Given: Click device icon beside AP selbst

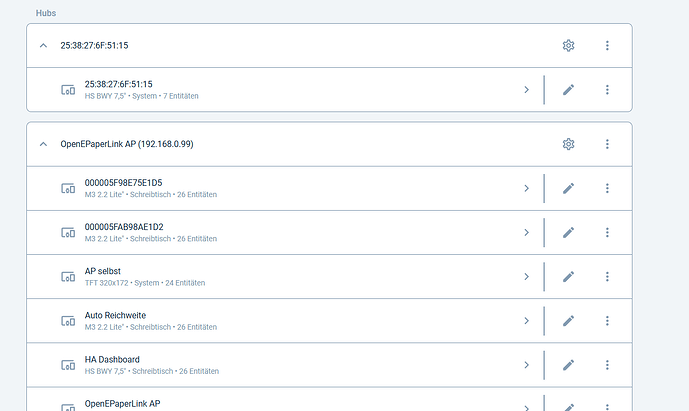Looking at the screenshot, I should click(x=68, y=276).
